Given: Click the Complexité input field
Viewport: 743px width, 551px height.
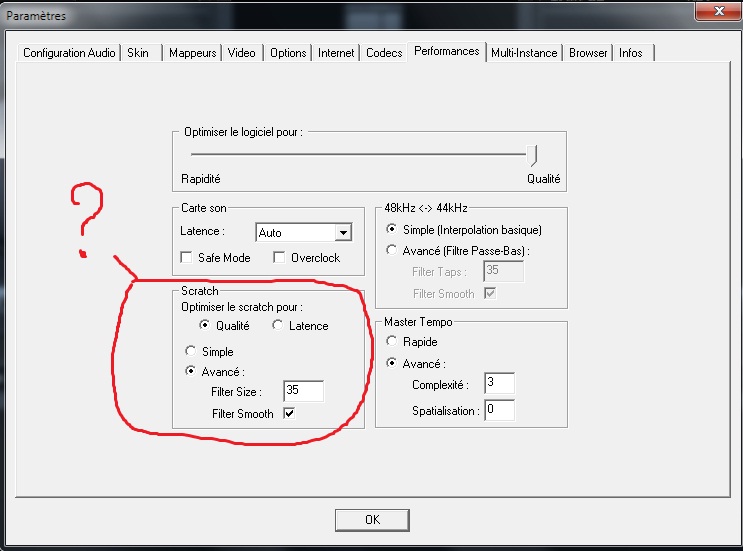Looking at the screenshot, I should tap(499, 384).
